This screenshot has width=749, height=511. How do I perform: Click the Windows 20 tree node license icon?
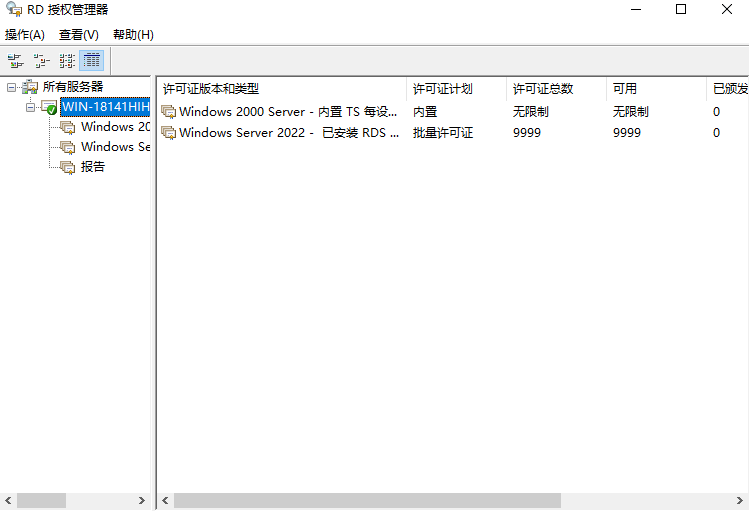coord(68,127)
